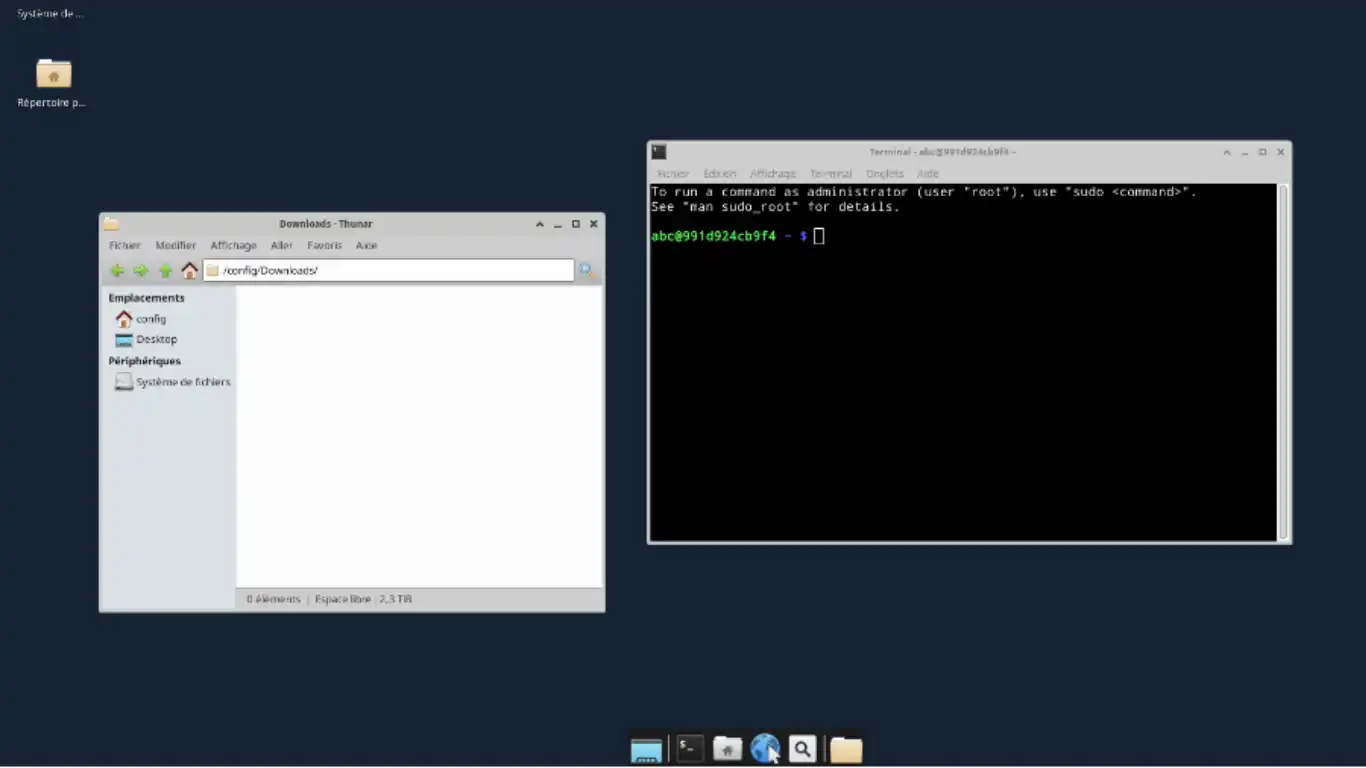This screenshot has height=768, width=1366.
Task: Open the Favoris menu in Thunar
Action: click(x=324, y=246)
